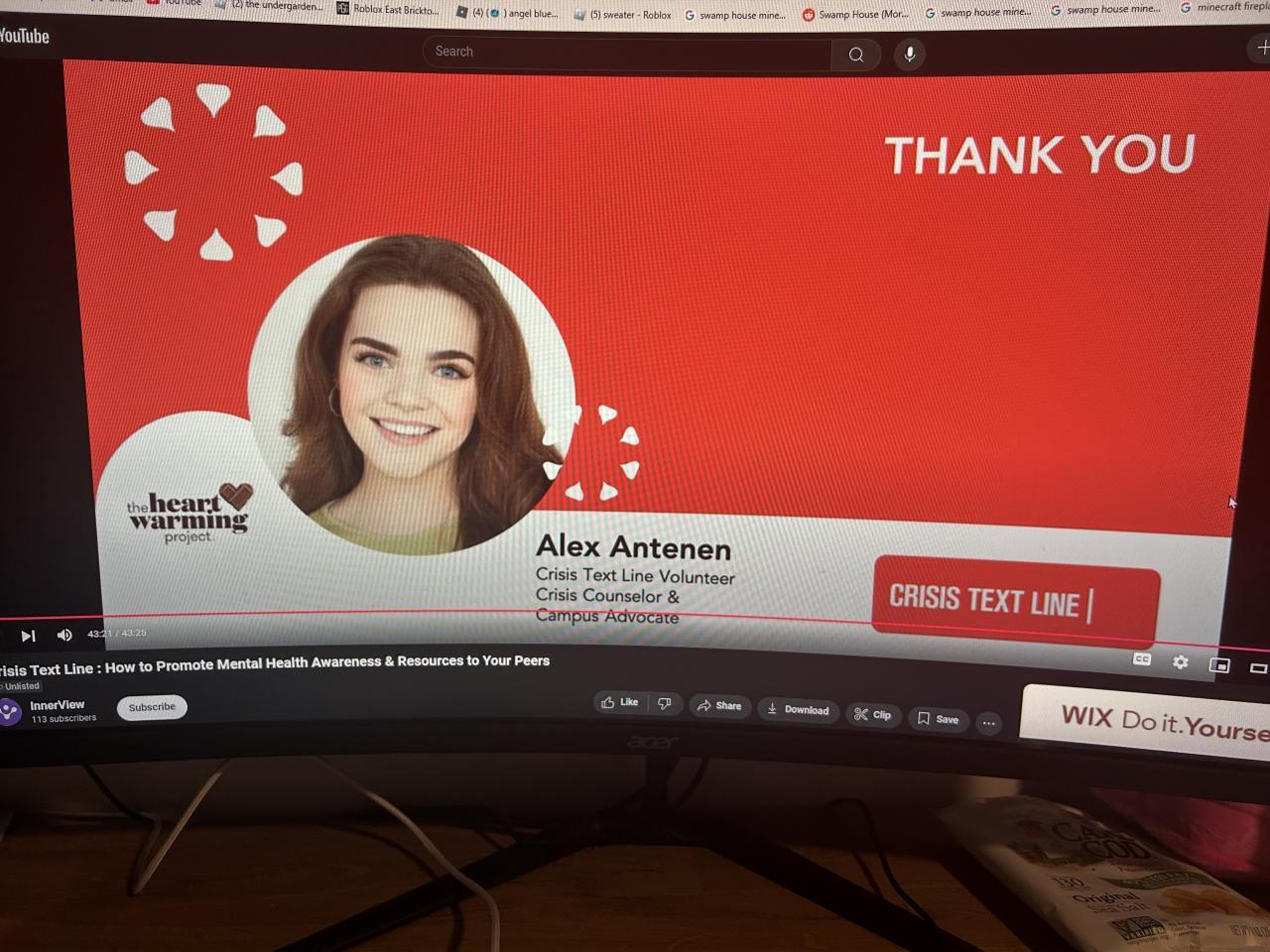Viewport: 1270px width, 952px height.
Task: Click the Unlisted label below the title
Action: pos(21,685)
